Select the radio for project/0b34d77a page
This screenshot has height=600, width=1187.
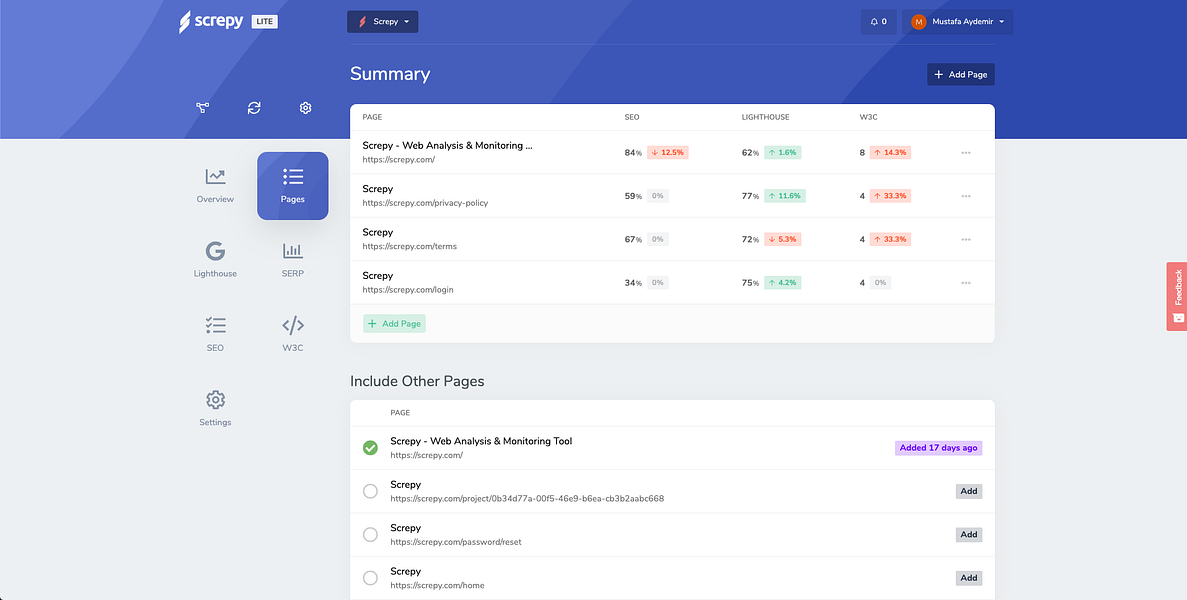(370, 491)
